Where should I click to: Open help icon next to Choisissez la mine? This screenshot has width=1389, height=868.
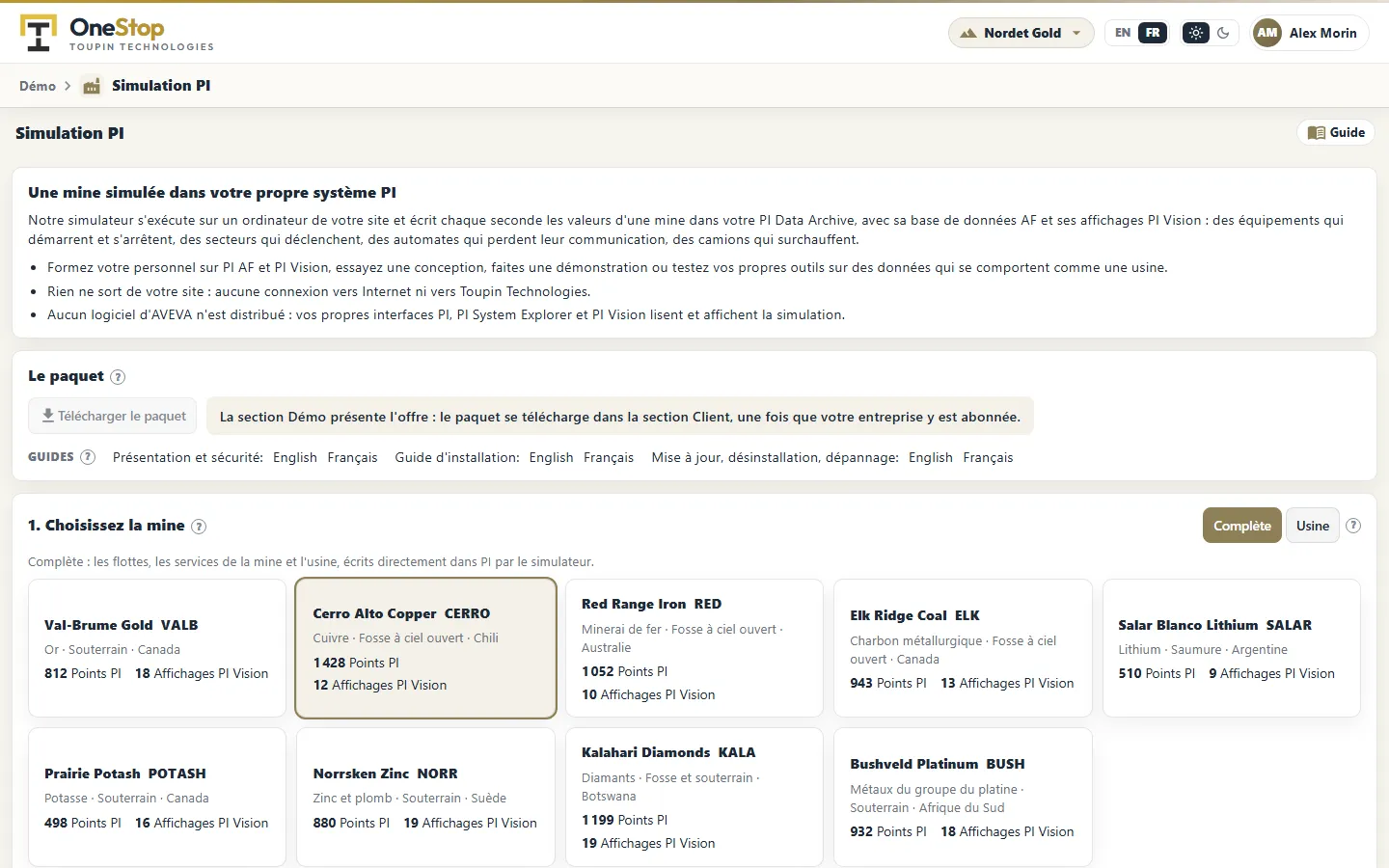(x=199, y=527)
